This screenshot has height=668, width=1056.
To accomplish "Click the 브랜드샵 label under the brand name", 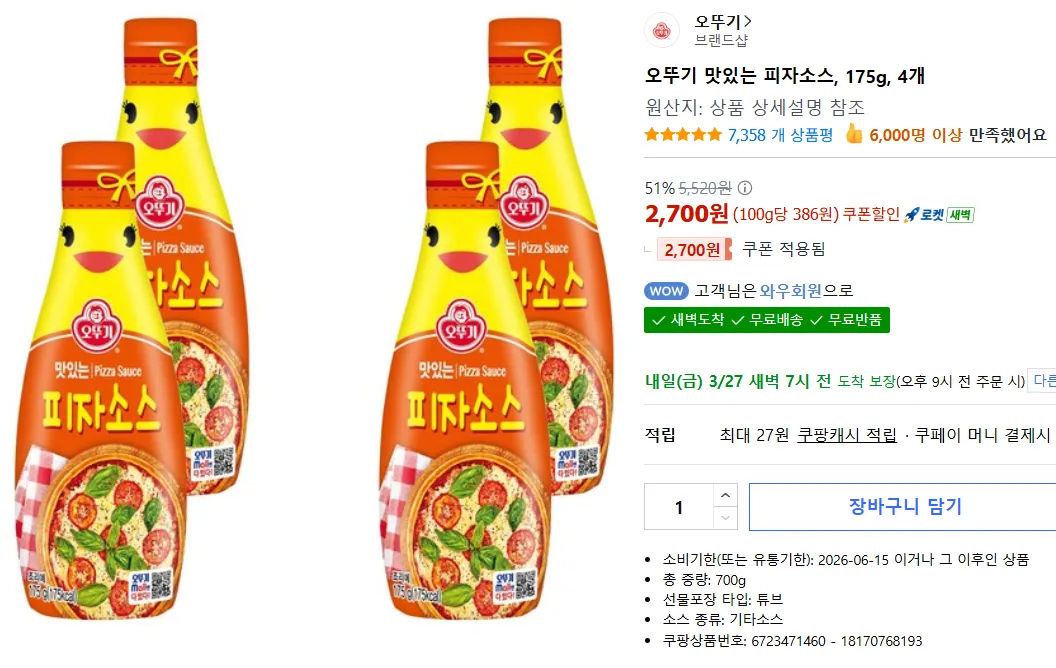I will [721, 41].
